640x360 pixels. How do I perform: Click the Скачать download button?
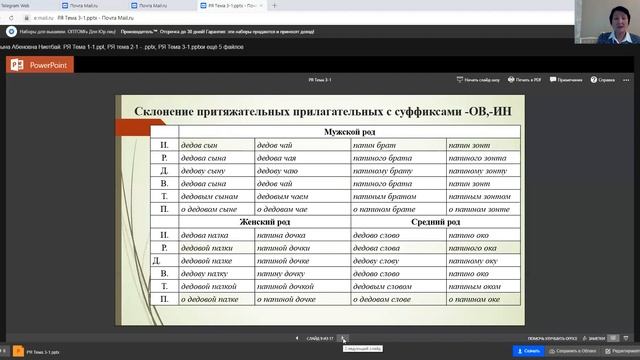[529, 351]
